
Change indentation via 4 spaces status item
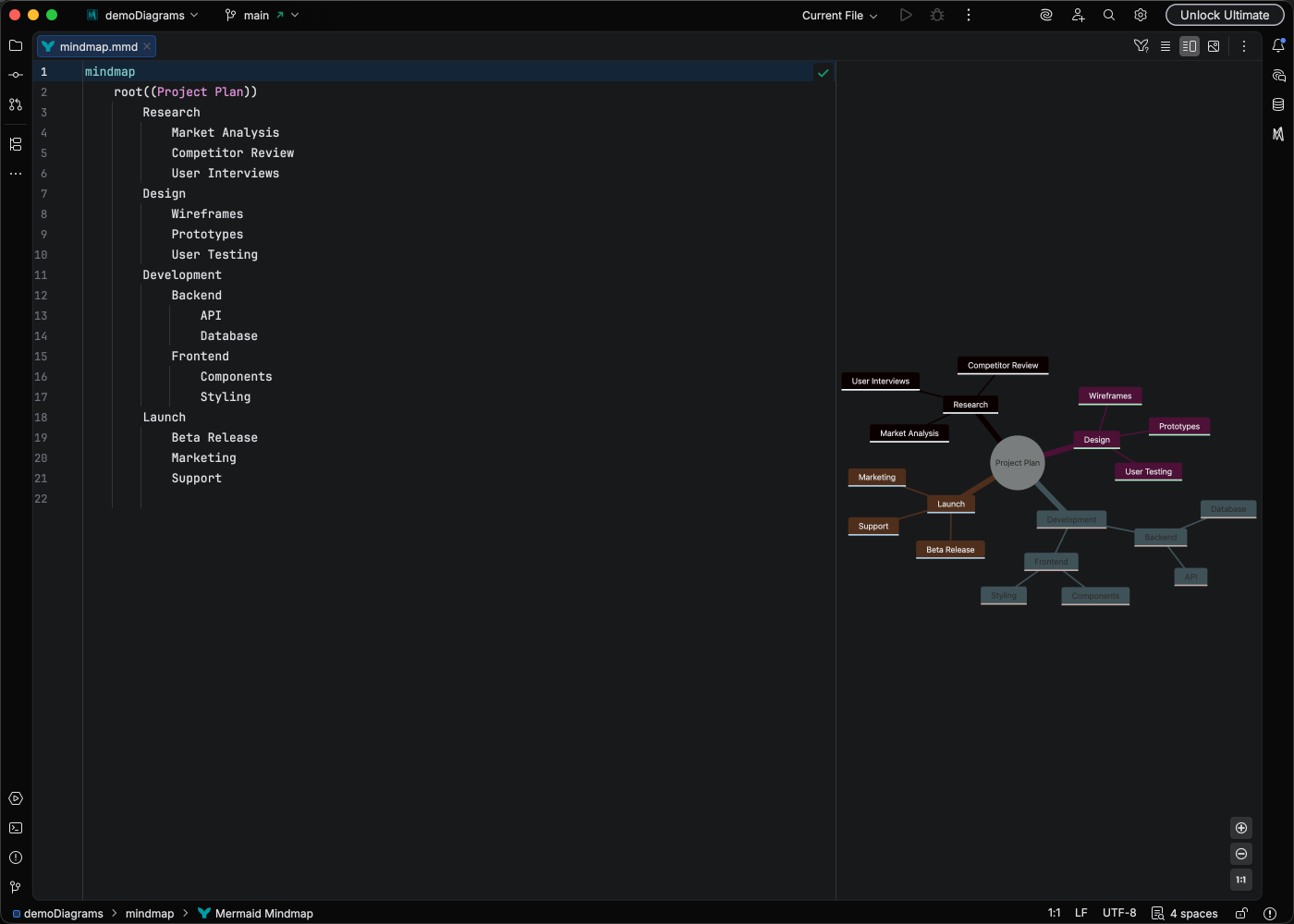pos(1191,913)
